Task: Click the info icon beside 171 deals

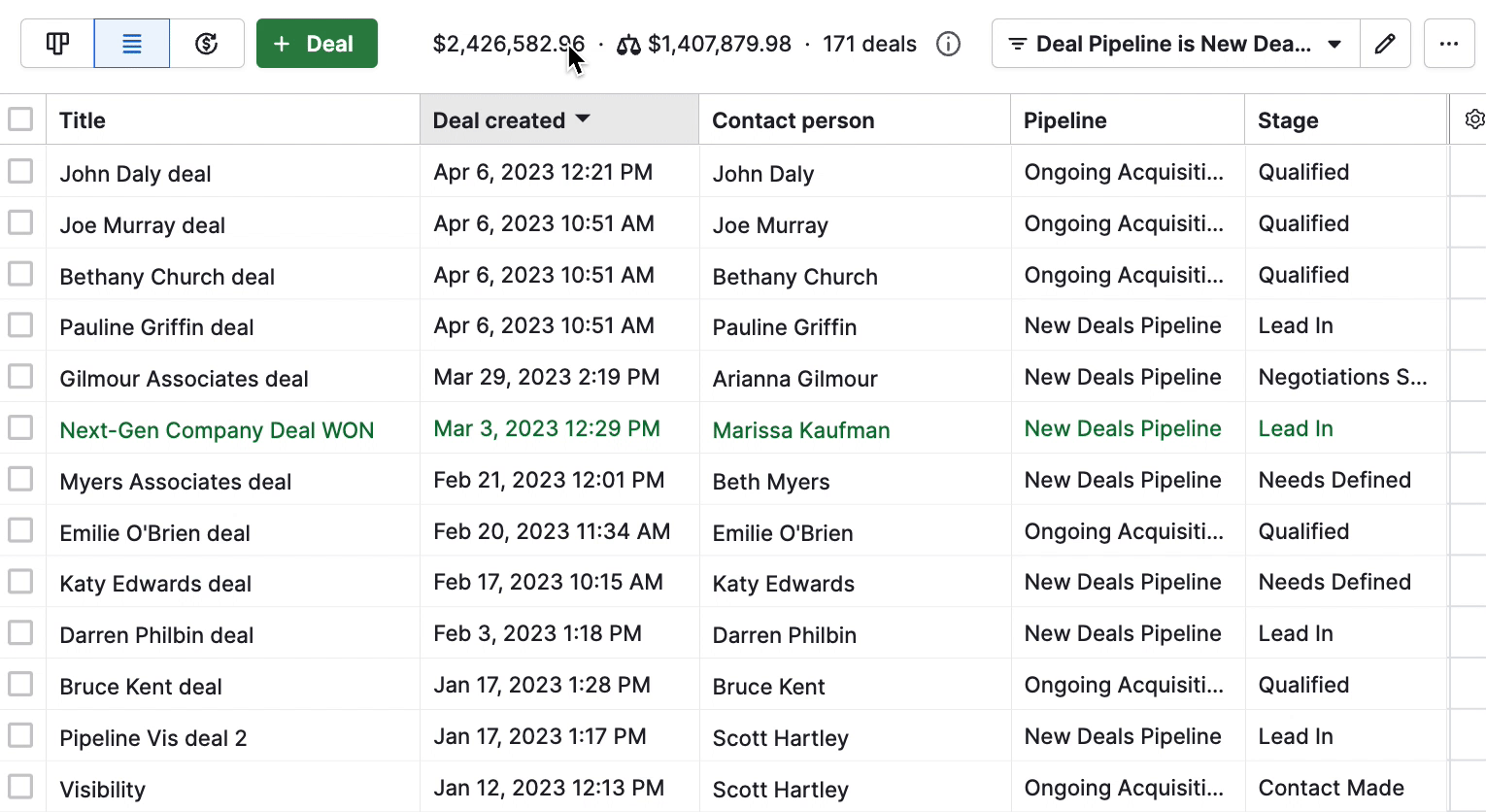Action: pos(948,44)
